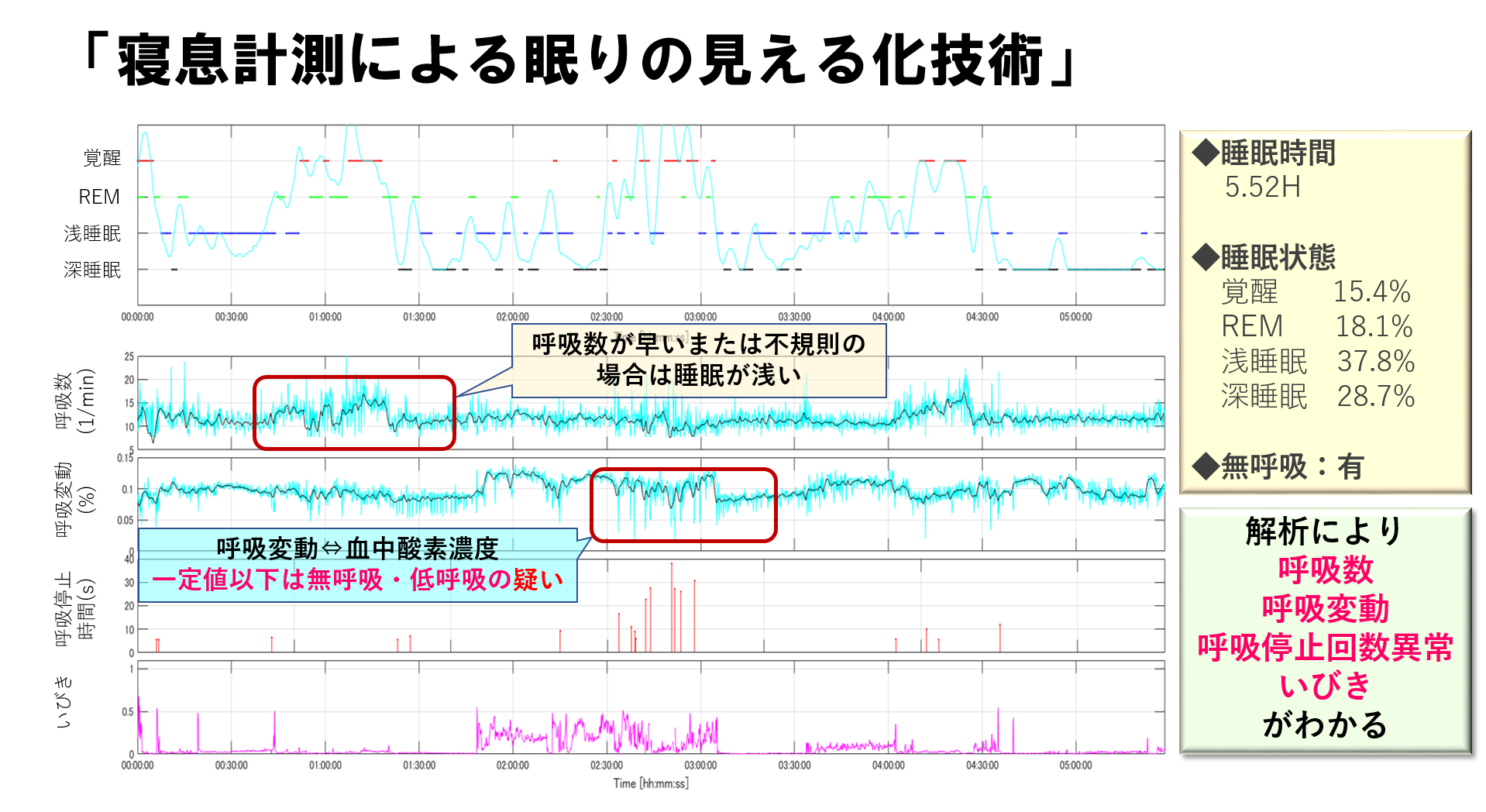1486x812 pixels.
Task: Click the 深睡眠 label on hypnogram axis
Action: [92, 270]
